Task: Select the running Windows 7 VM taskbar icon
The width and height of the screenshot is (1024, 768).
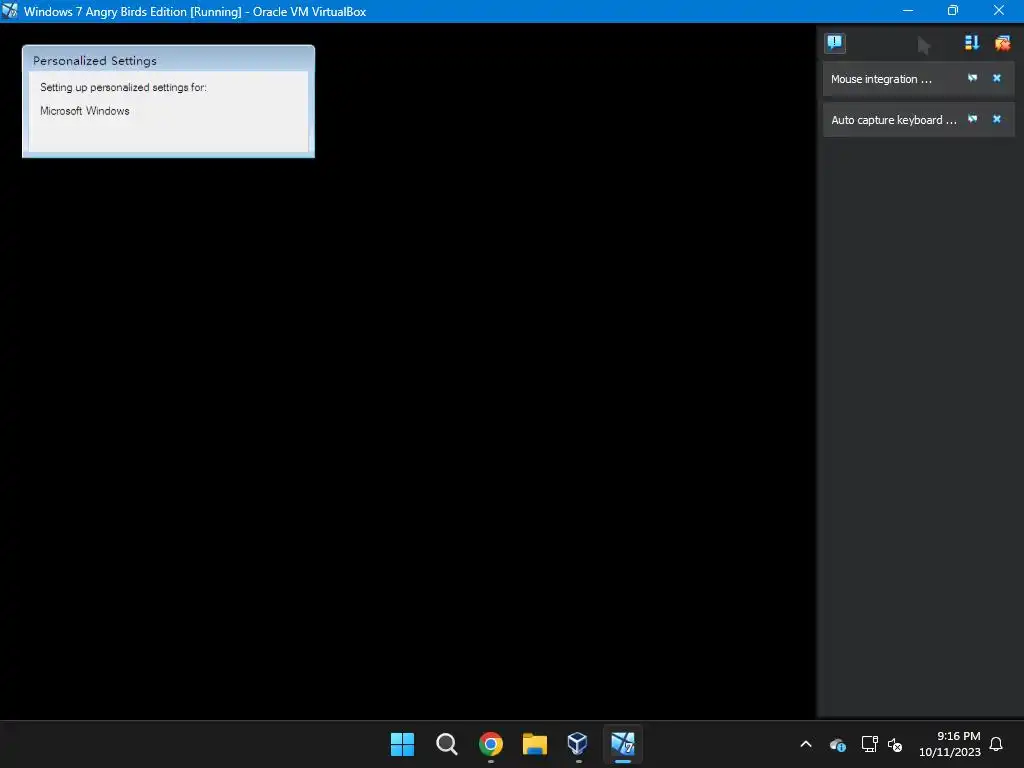Action: (622, 744)
